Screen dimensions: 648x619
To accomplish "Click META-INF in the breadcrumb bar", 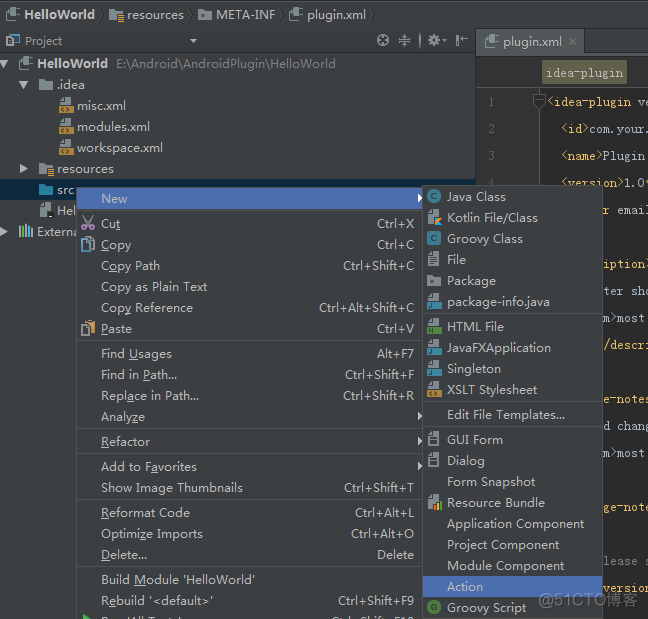I will click(246, 15).
